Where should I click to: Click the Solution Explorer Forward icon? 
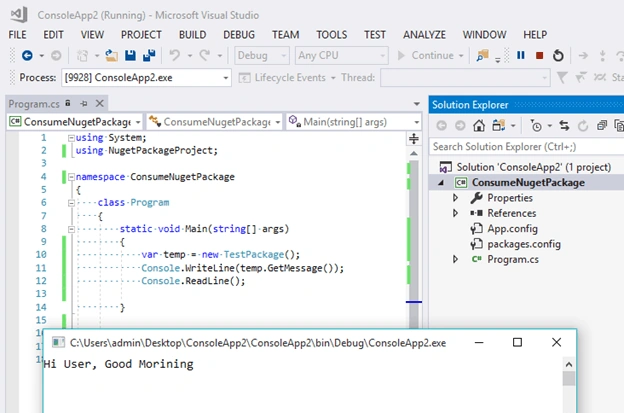tap(460, 126)
